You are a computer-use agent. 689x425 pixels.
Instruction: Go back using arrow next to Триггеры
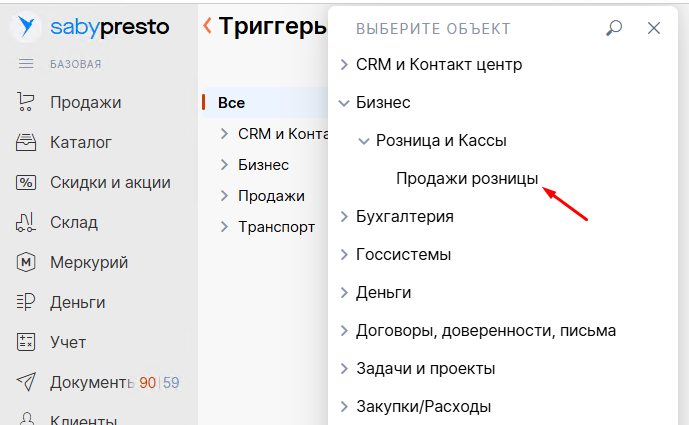pos(207,25)
